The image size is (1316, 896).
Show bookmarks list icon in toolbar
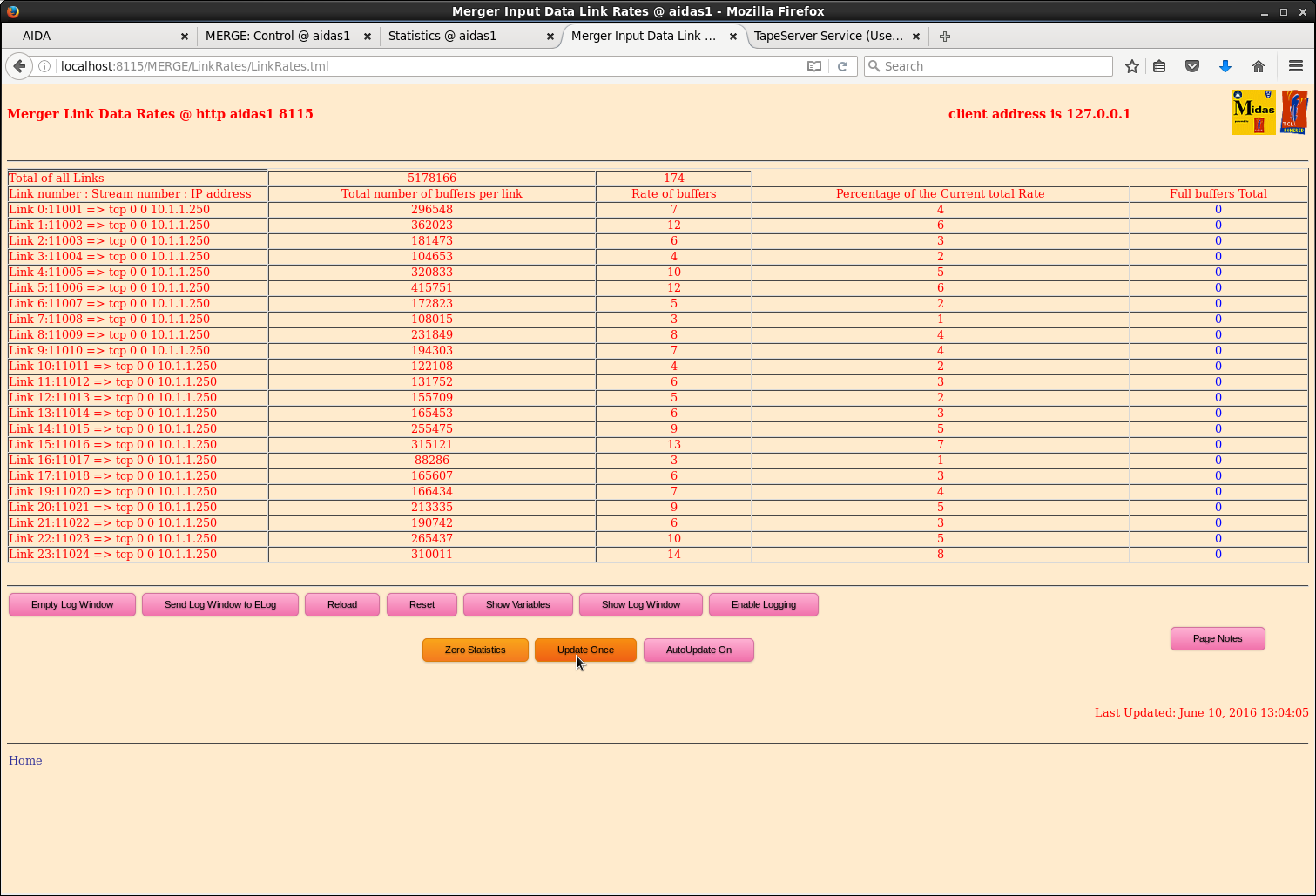pyautogui.click(x=1159, y=66)
